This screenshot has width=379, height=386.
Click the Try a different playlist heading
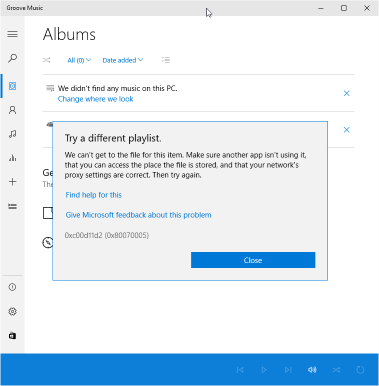click(113, 138)
